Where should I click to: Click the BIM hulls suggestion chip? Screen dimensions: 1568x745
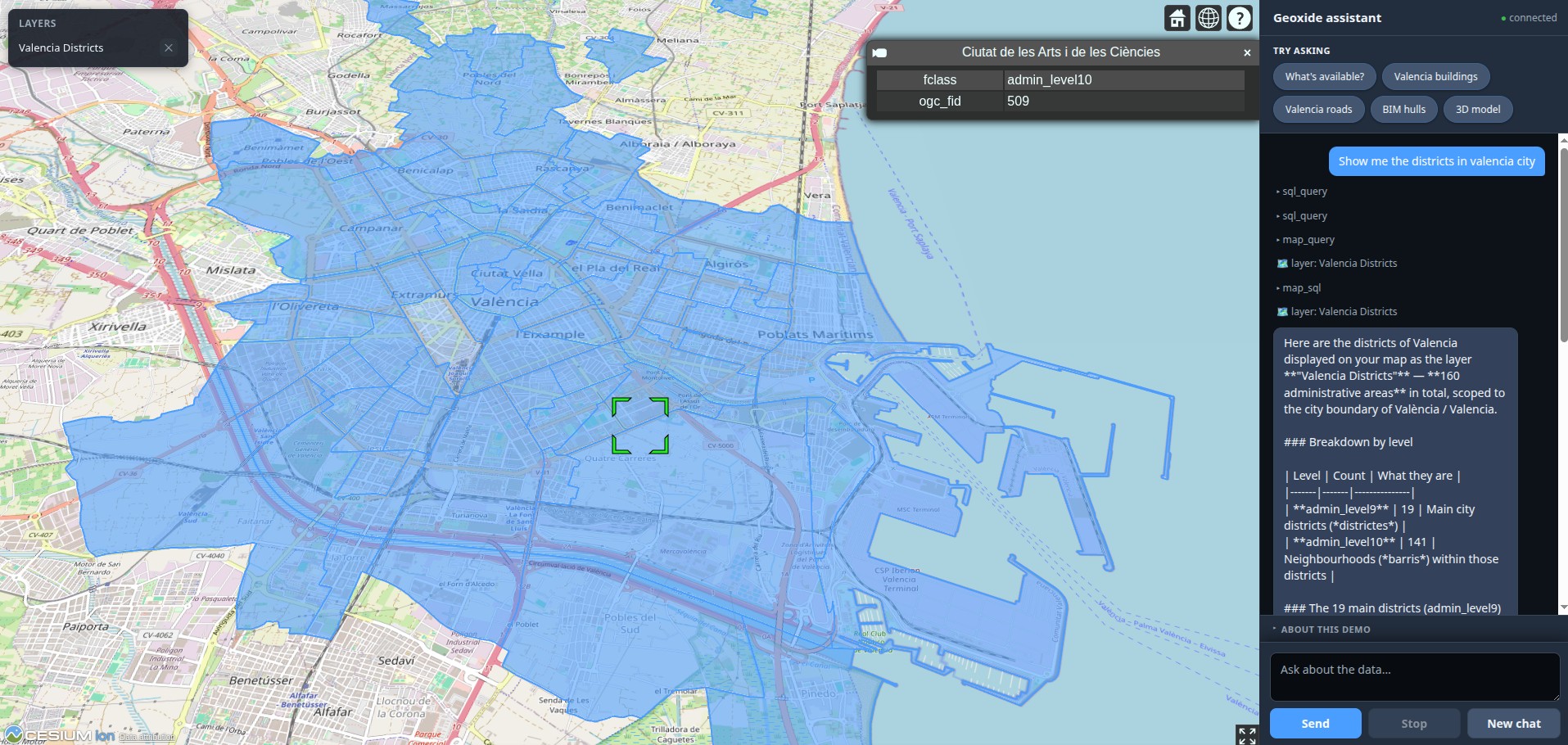click(1403, 110)
